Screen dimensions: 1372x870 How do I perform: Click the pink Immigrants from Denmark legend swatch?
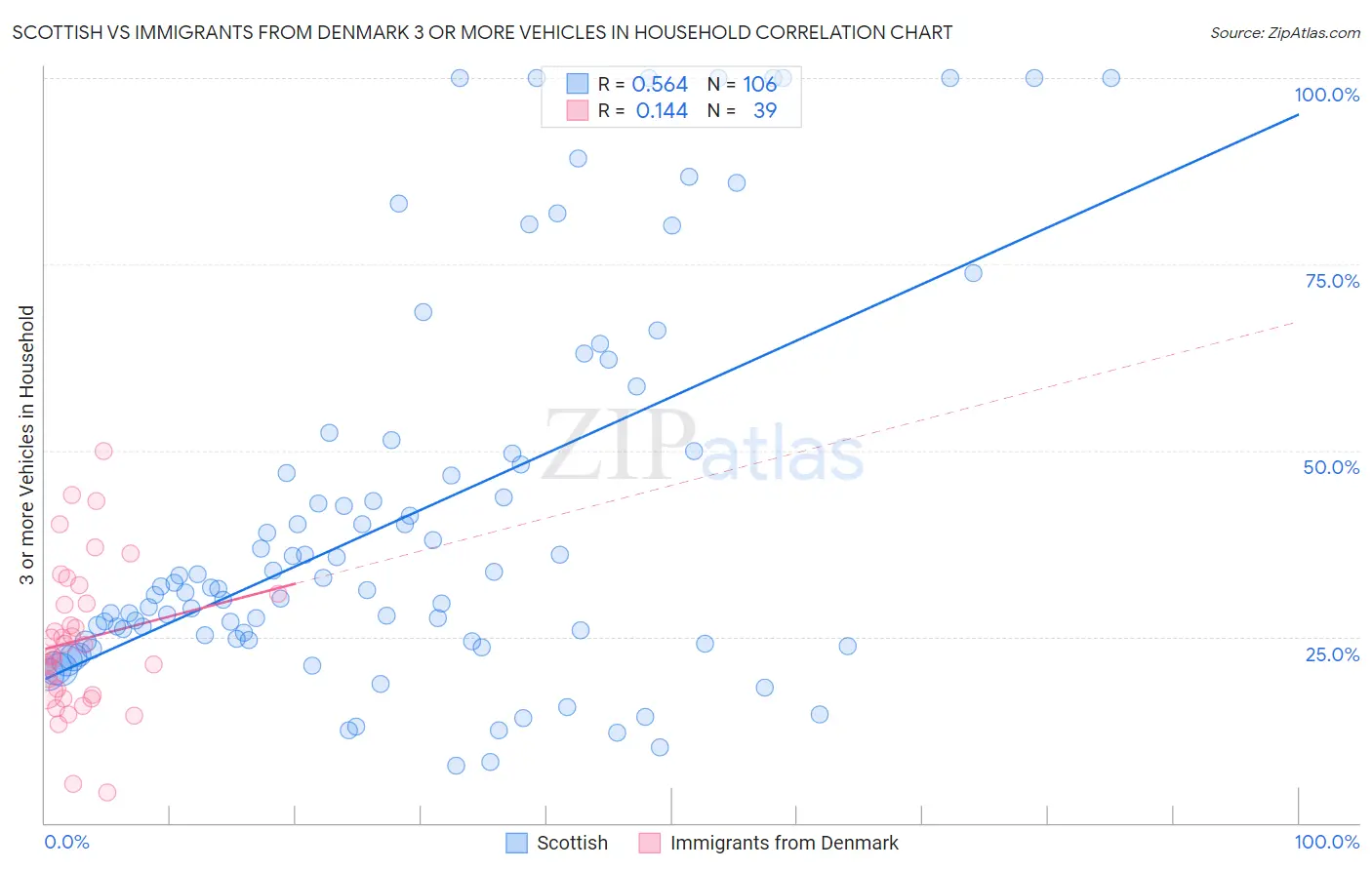pos(650,843)
